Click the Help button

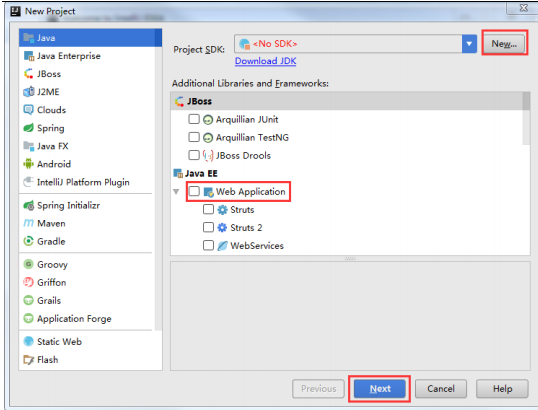point(502,389)
